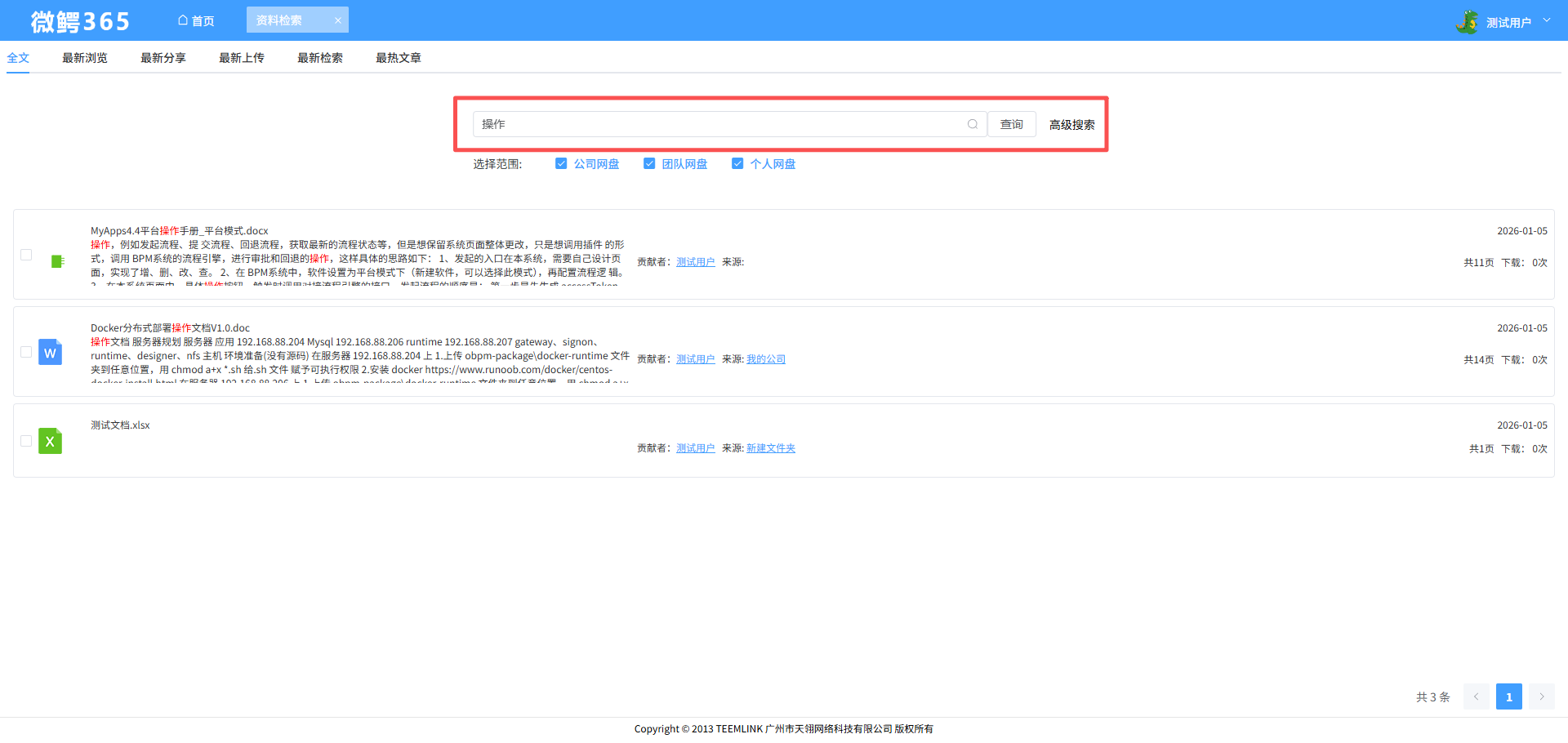
Task: Click the crocodile user avatar icon
Action: click(x=1467, y=22)
